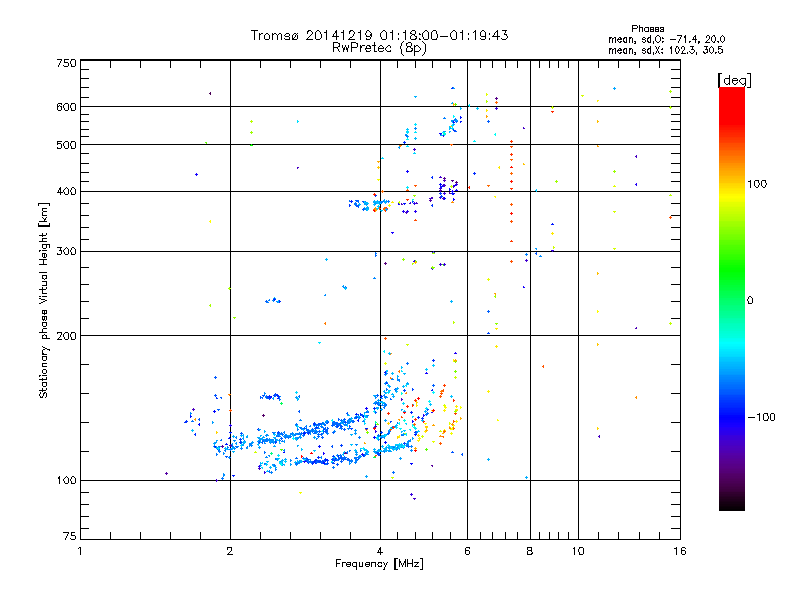Click the y-axis tick label '400'
This screenshot has height=600, width=800.
click(x=66, y=192)
